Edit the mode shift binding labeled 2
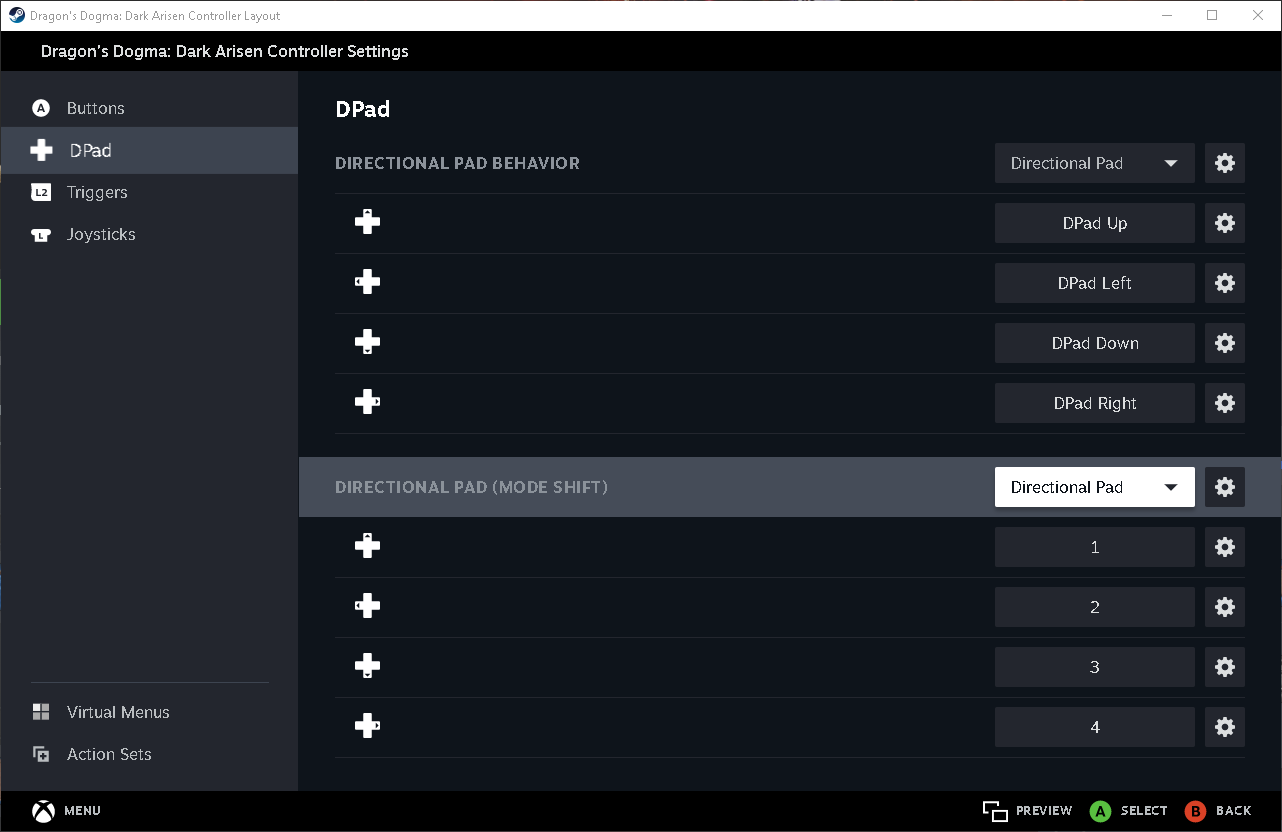The image size is (1282, 832). point(1095,607)
